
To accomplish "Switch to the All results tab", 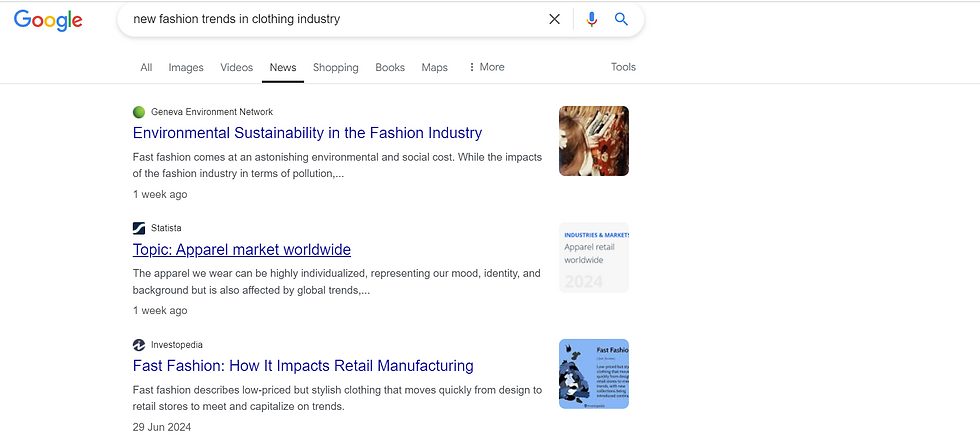I will pos(146,67).
